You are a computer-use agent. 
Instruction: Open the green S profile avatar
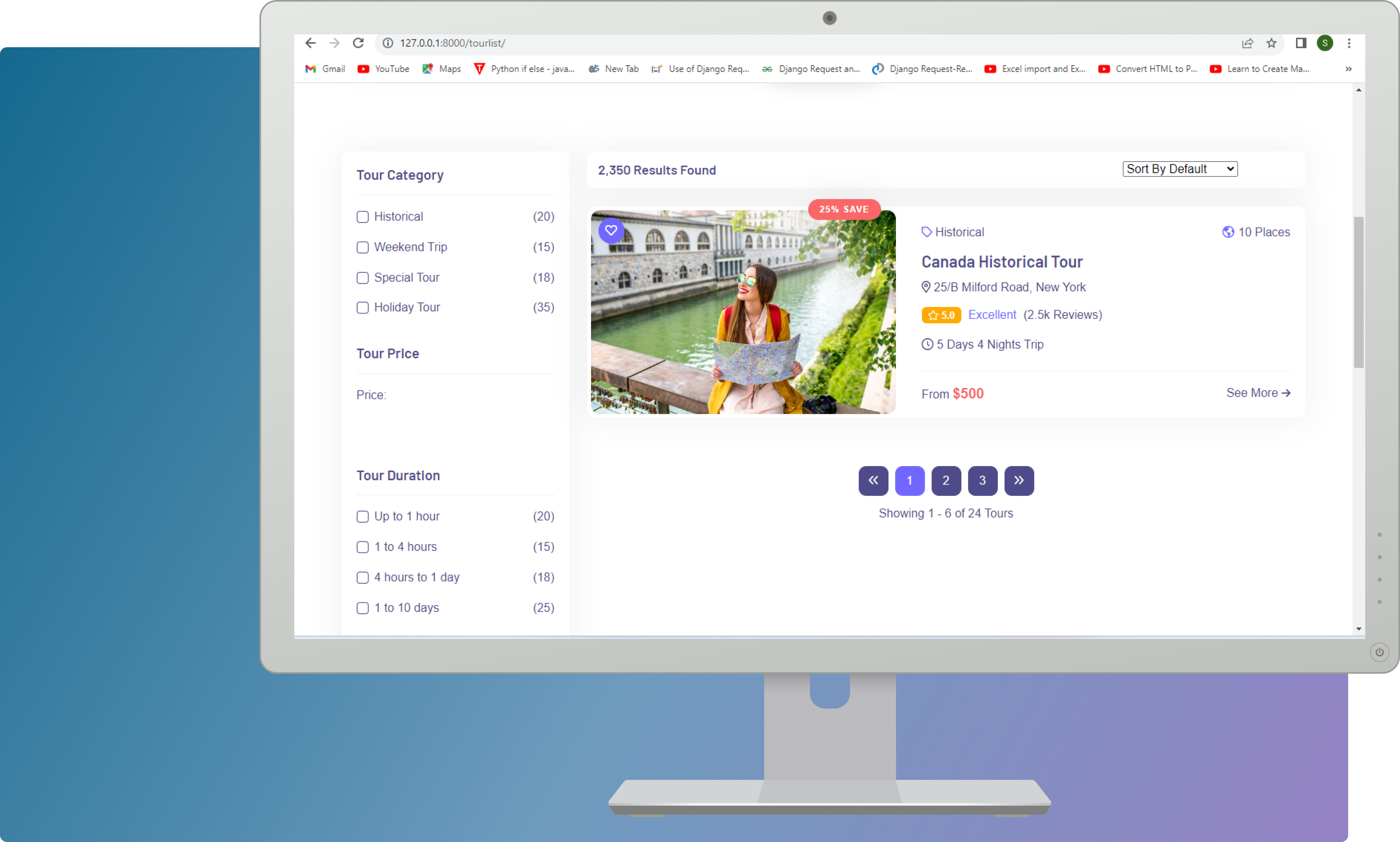(1325, 43)
